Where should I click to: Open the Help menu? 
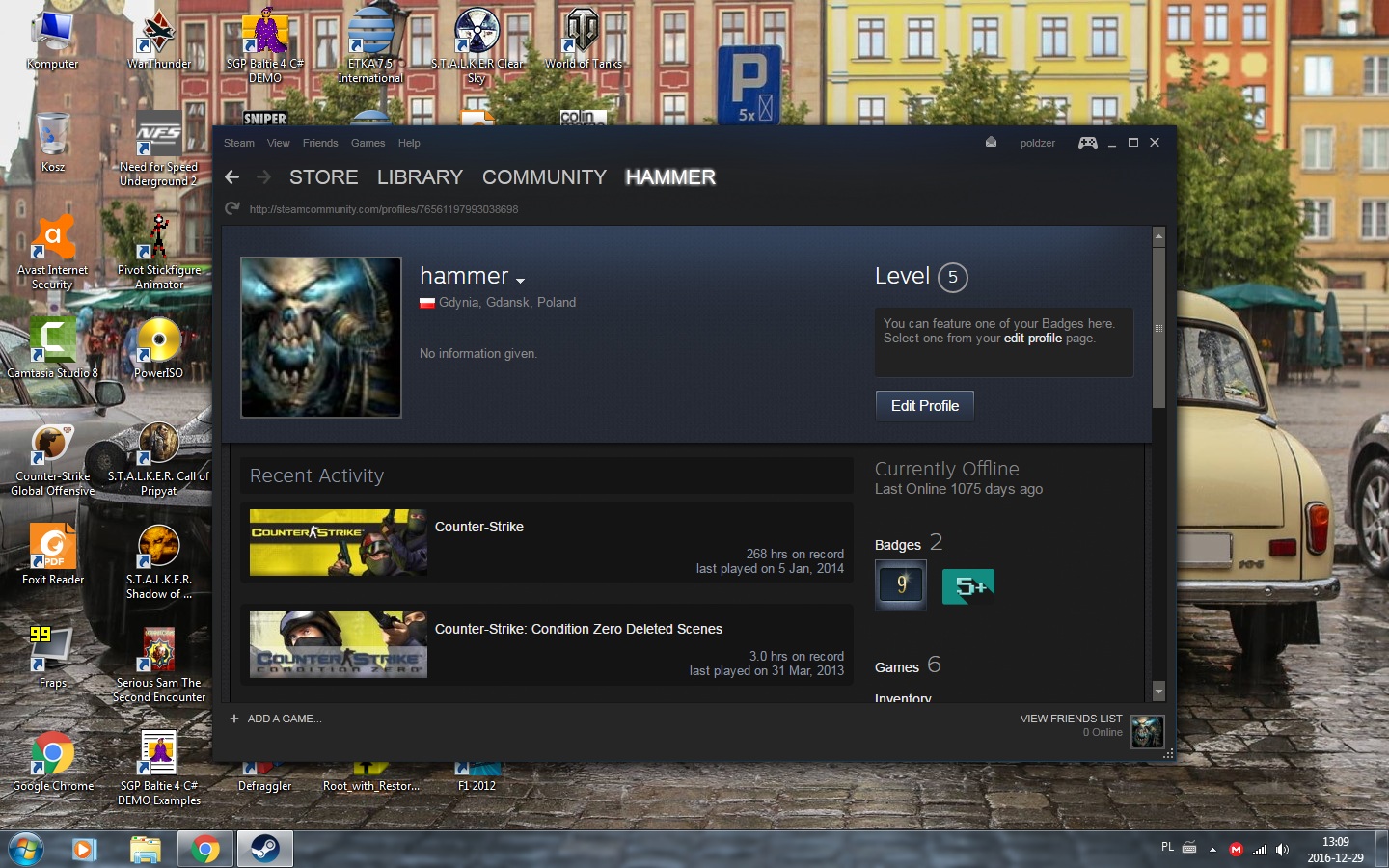pos(409,143)
